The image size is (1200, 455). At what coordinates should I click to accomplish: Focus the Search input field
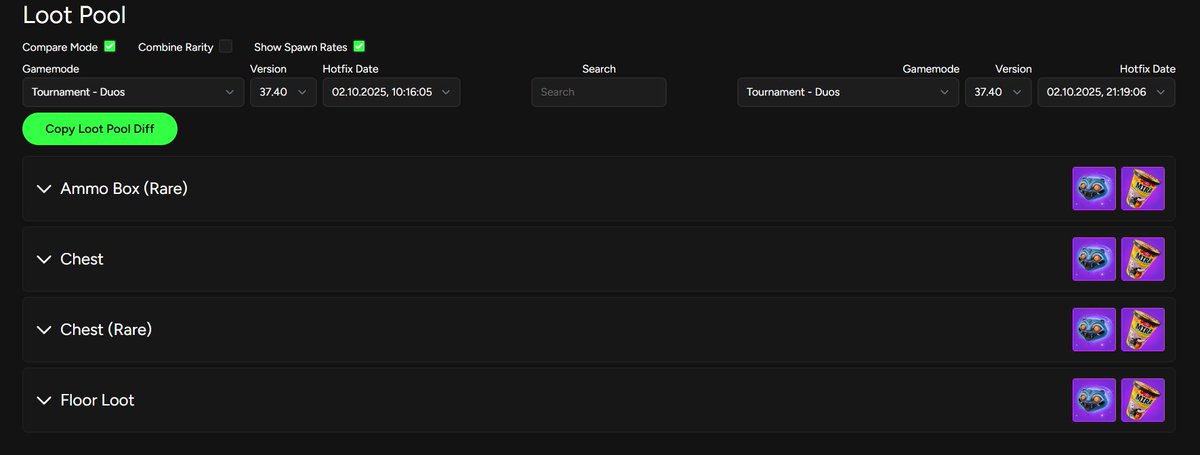coord(599,92)
